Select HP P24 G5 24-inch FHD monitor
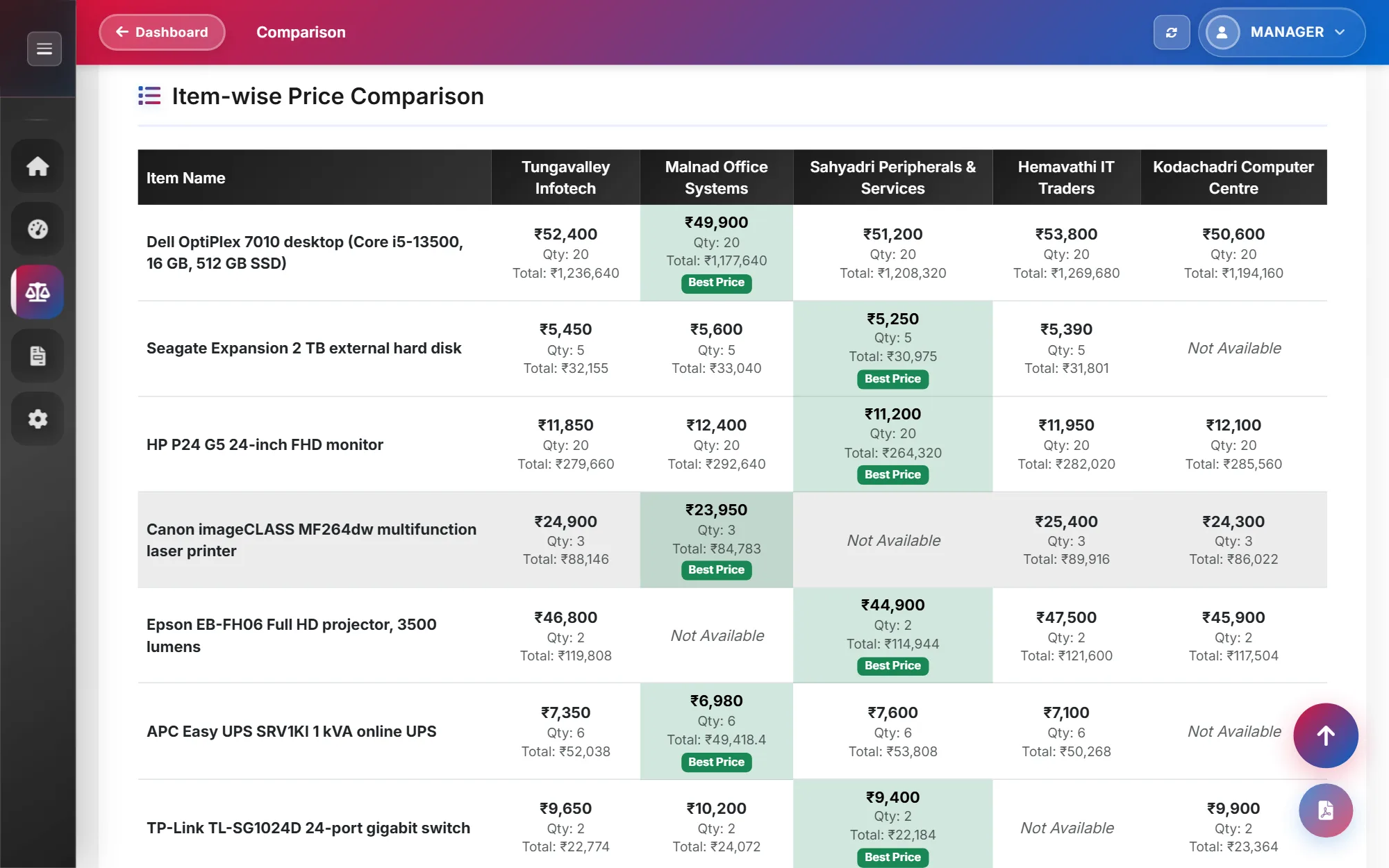Viewport: 1389px width, 868px height. [265, 445]
